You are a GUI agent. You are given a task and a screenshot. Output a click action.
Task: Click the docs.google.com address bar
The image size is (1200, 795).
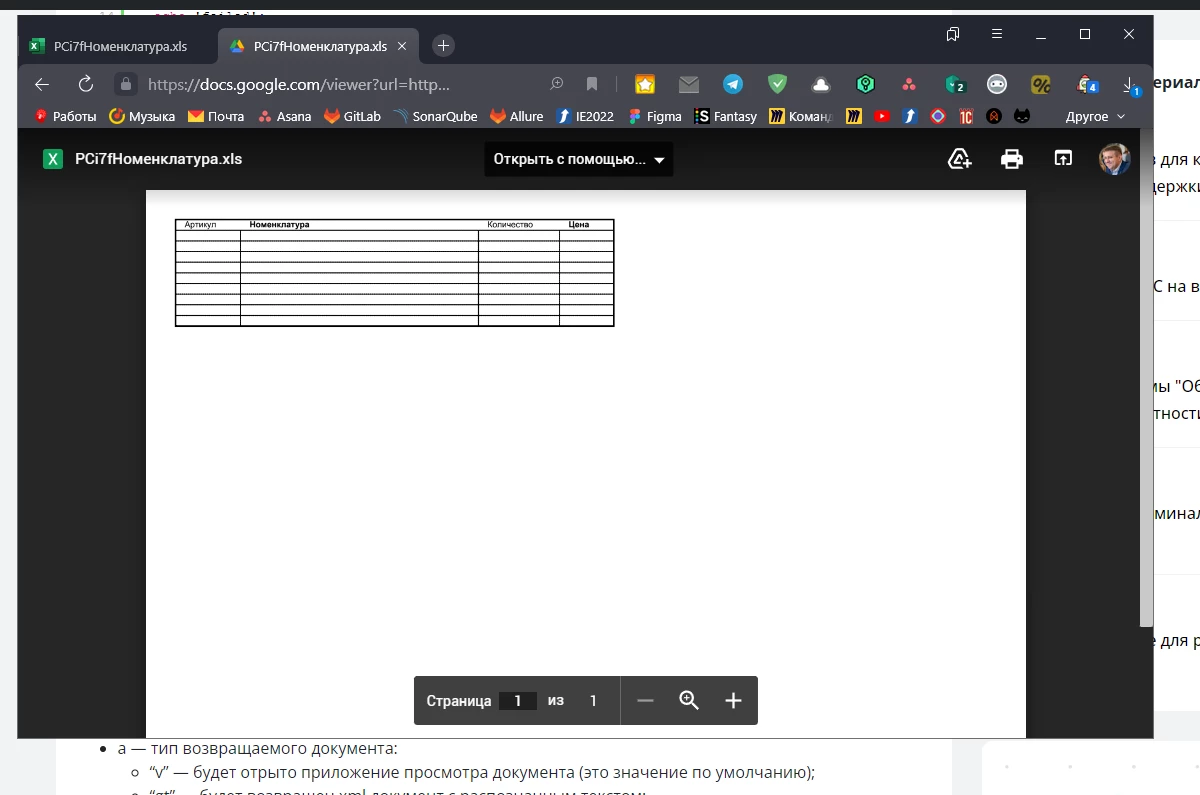(300, 85)
